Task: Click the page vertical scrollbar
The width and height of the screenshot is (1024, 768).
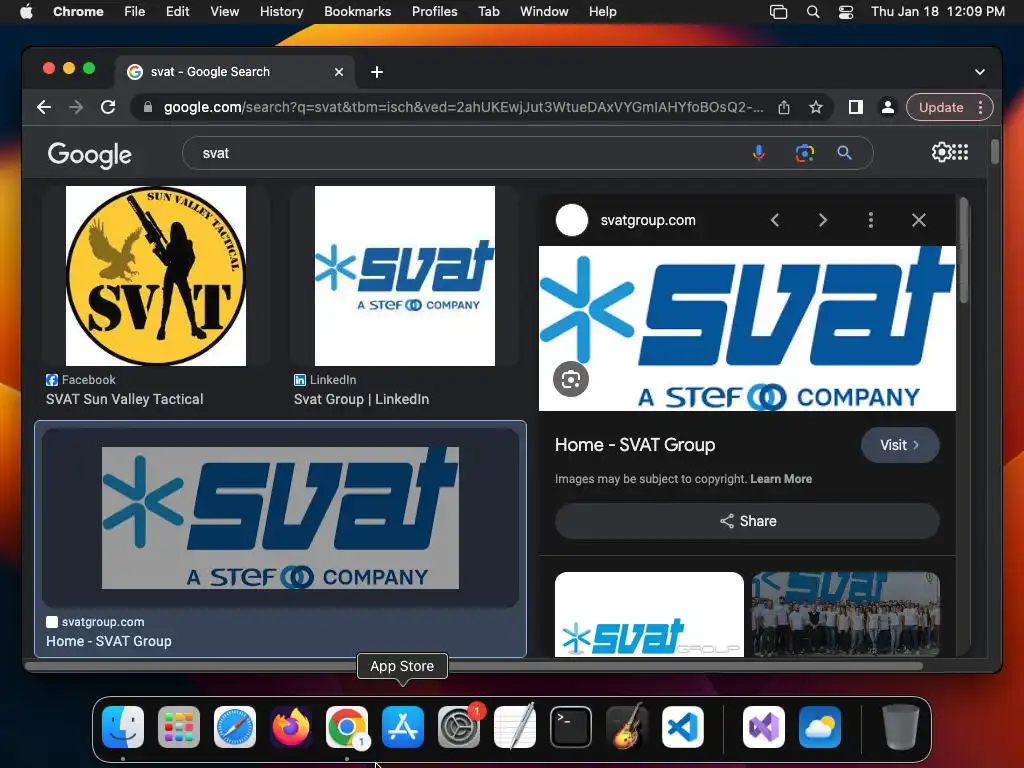Action: 995,152
